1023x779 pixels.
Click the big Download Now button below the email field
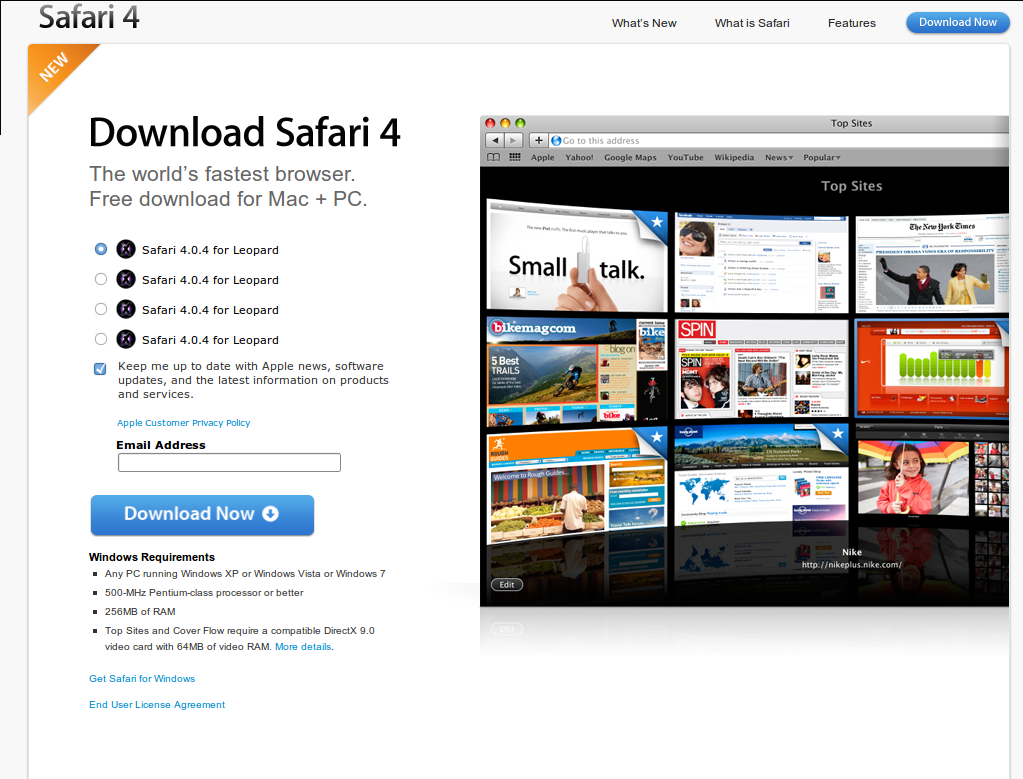(x=202, y=515)
